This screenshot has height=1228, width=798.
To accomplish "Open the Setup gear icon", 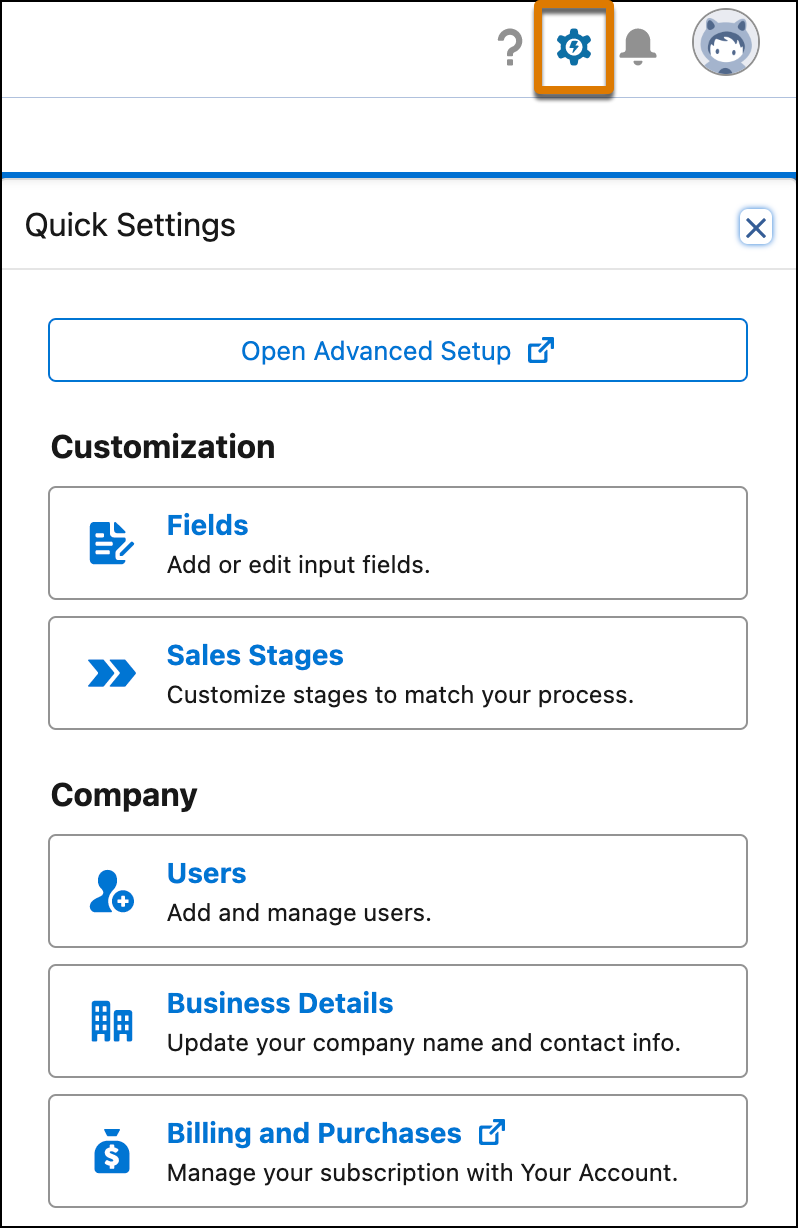I will click(573, 46).
